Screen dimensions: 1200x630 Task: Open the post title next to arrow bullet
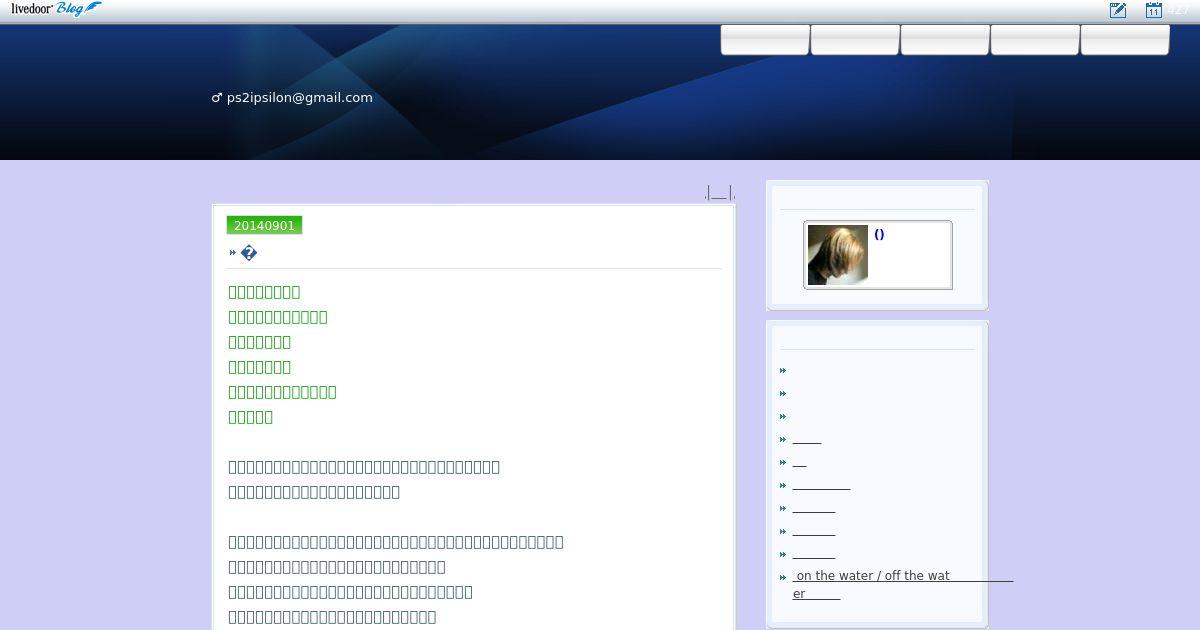tap(249, 253)
